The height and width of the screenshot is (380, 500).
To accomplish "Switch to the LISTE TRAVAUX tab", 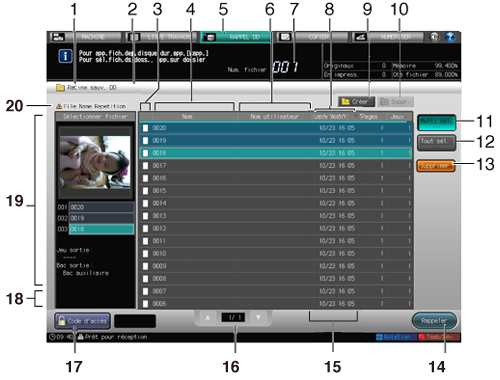I will (x=161, y=37).
